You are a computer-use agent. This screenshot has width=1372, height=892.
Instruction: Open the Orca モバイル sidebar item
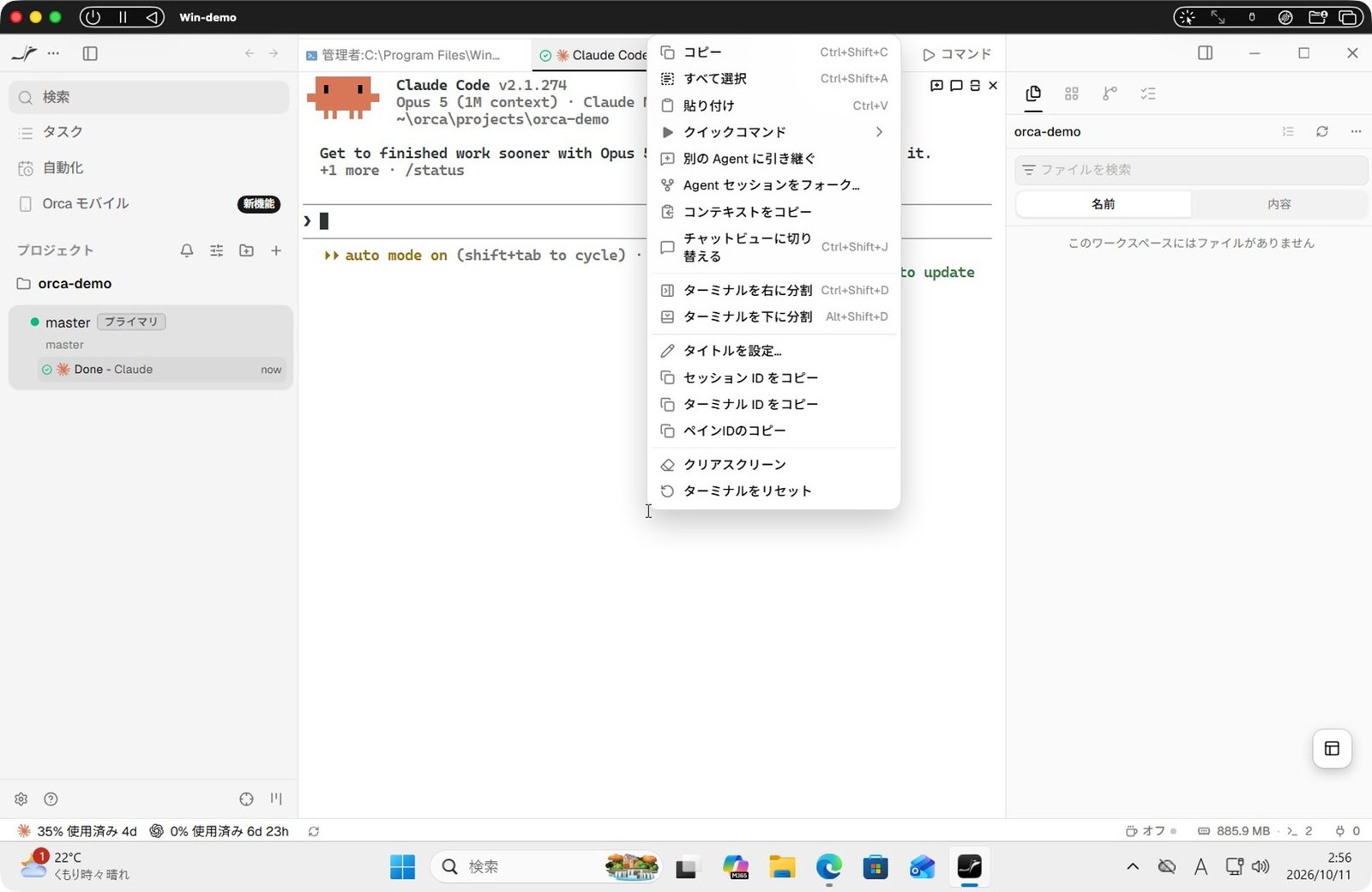149,204
